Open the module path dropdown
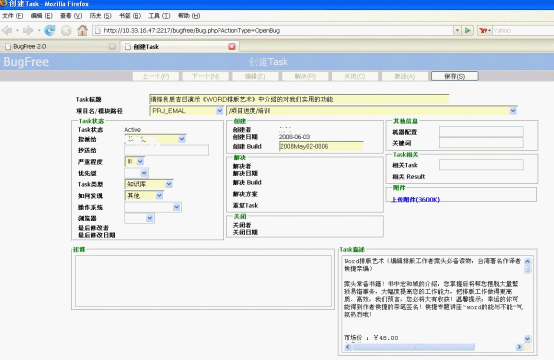 pos(372,111)
